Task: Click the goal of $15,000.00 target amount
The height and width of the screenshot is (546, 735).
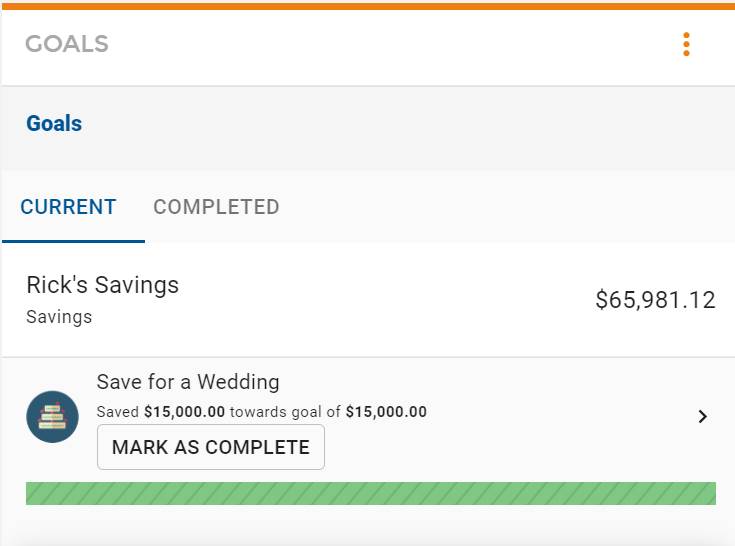Action: [386, 412]
